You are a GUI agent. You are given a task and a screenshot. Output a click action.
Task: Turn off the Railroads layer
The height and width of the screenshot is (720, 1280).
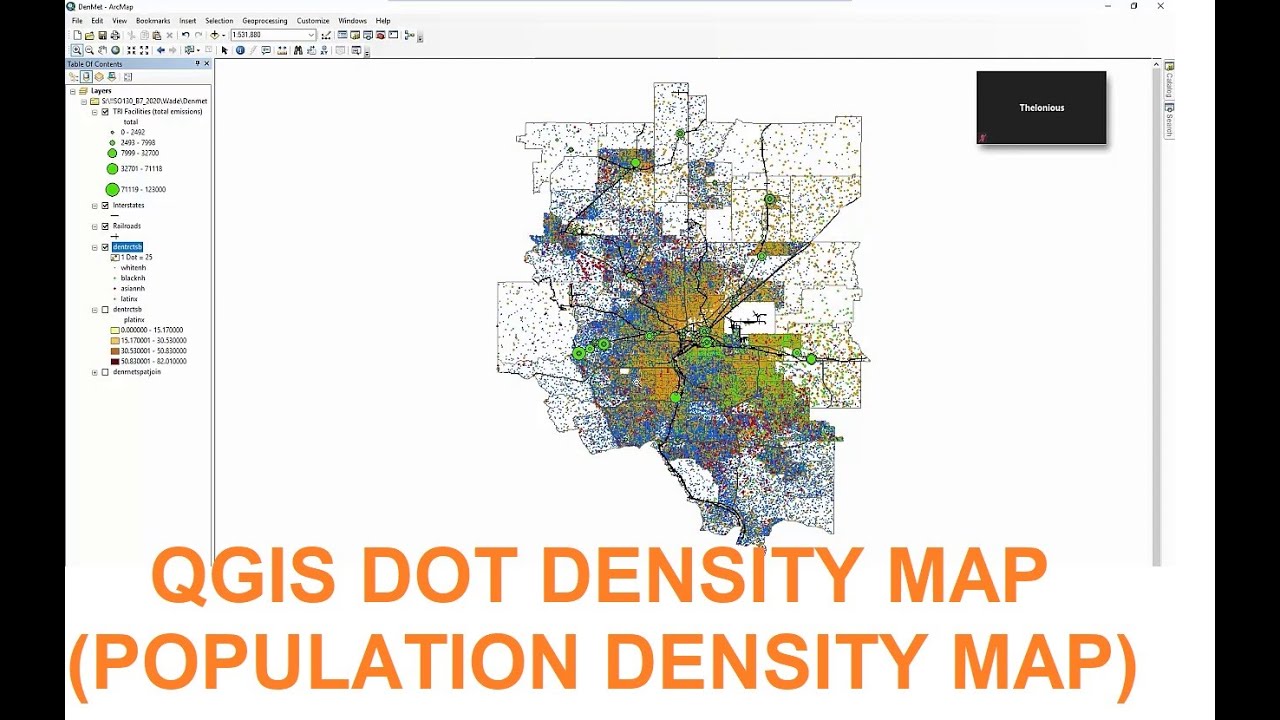click(105, 226)
